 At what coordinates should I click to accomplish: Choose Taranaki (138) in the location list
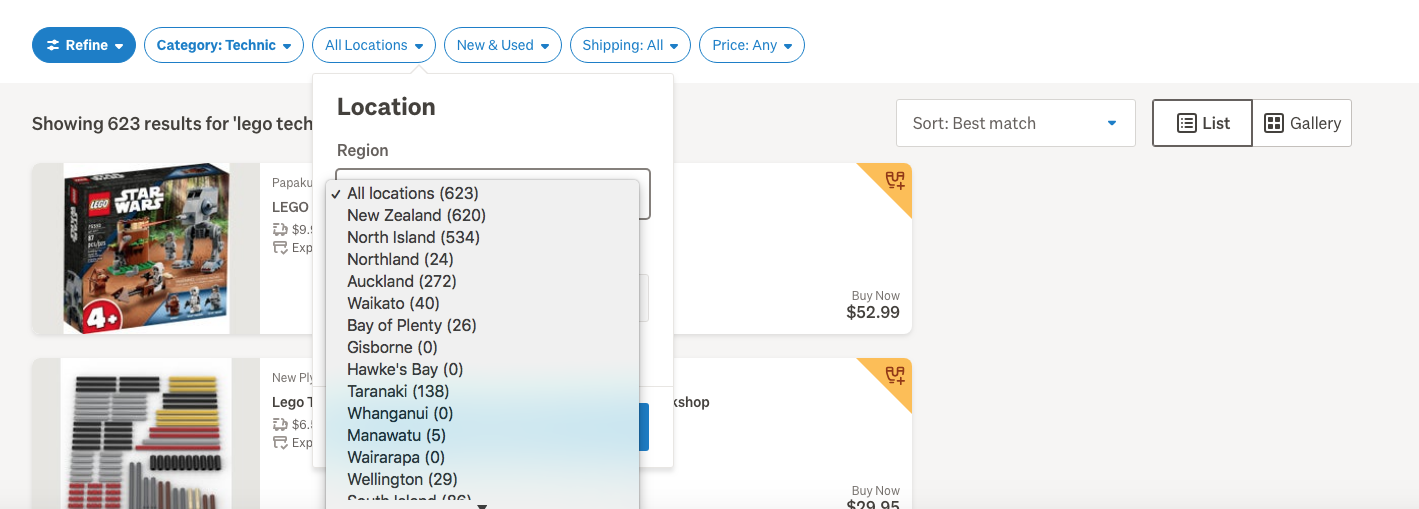tap(398, 391)
